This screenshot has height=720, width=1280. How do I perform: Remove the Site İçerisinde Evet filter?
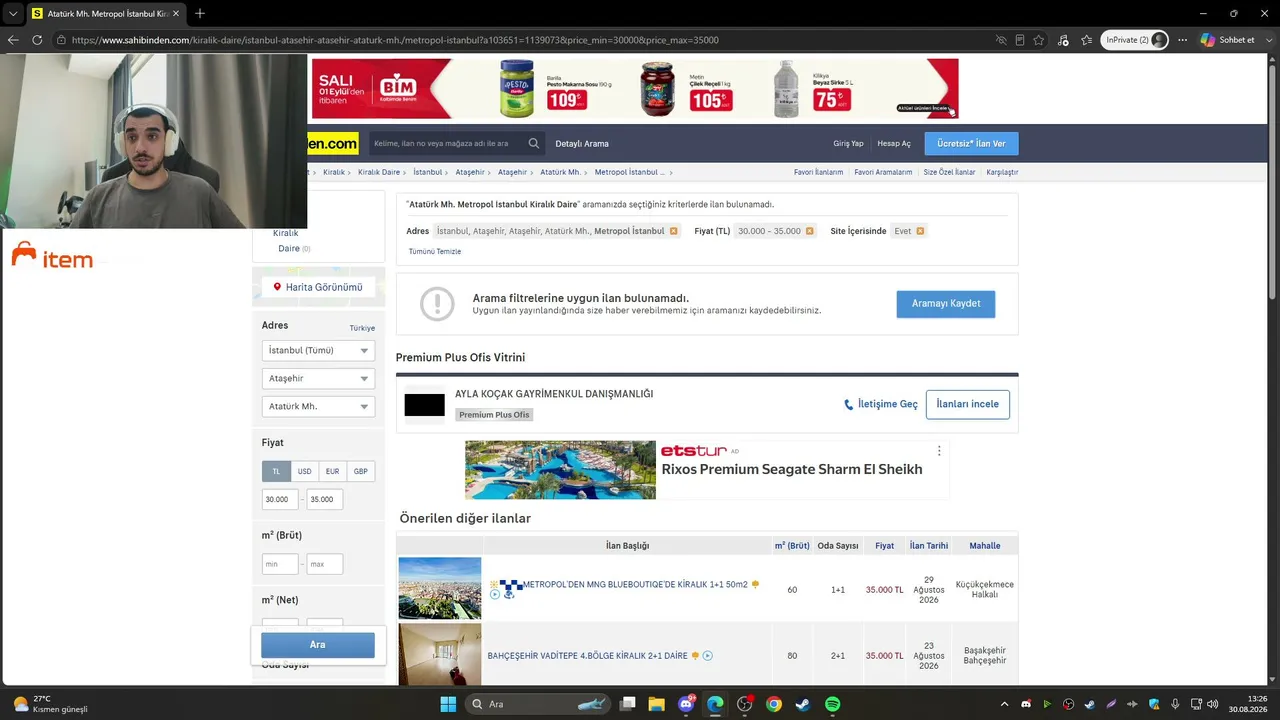pos(920,231)
